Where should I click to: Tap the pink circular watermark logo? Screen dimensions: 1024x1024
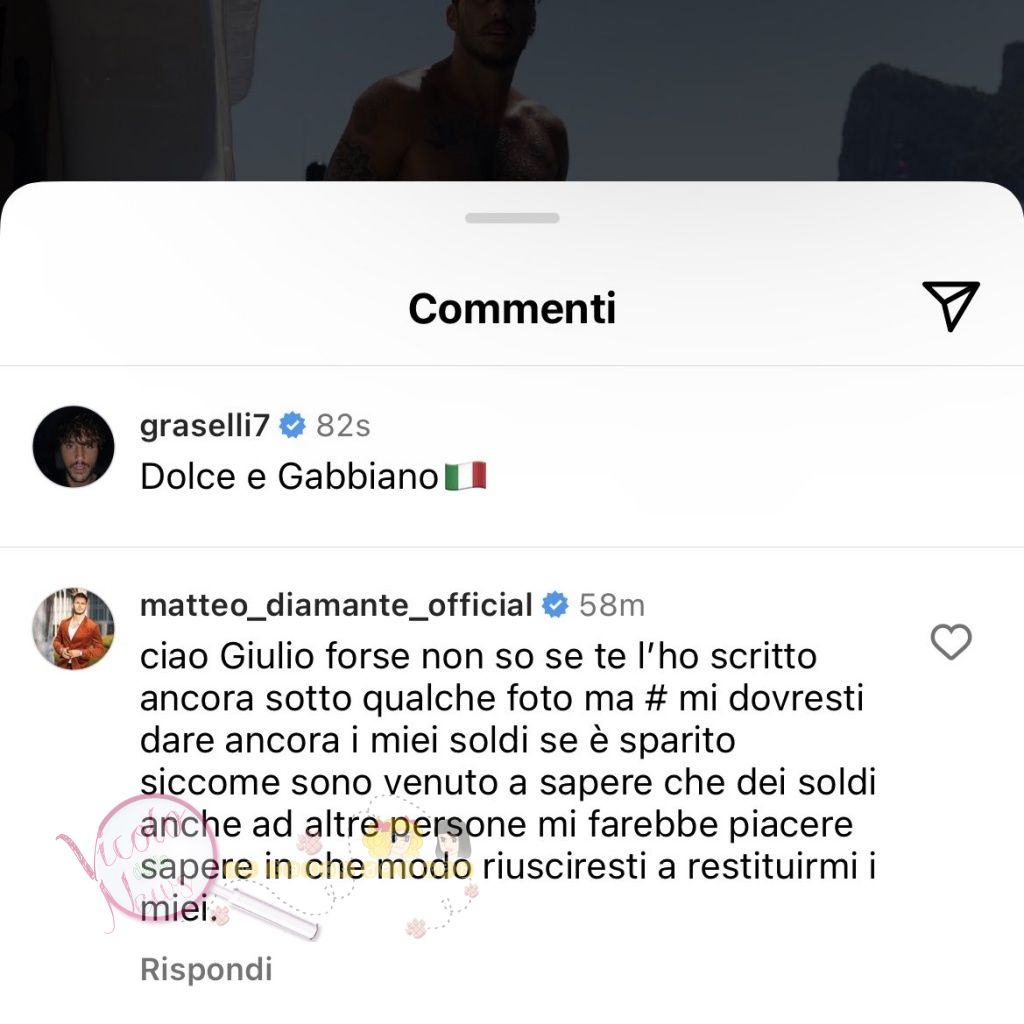pos(152,862)
